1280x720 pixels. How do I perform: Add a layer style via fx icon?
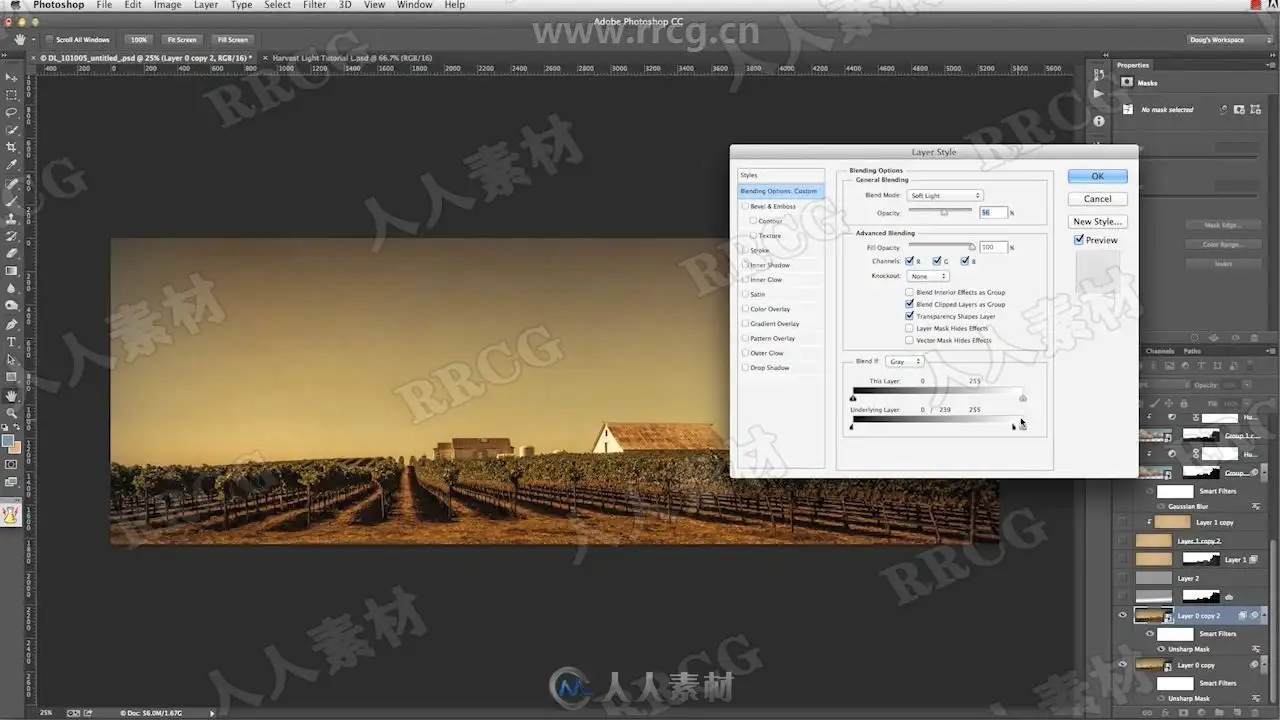point(1166,713)
